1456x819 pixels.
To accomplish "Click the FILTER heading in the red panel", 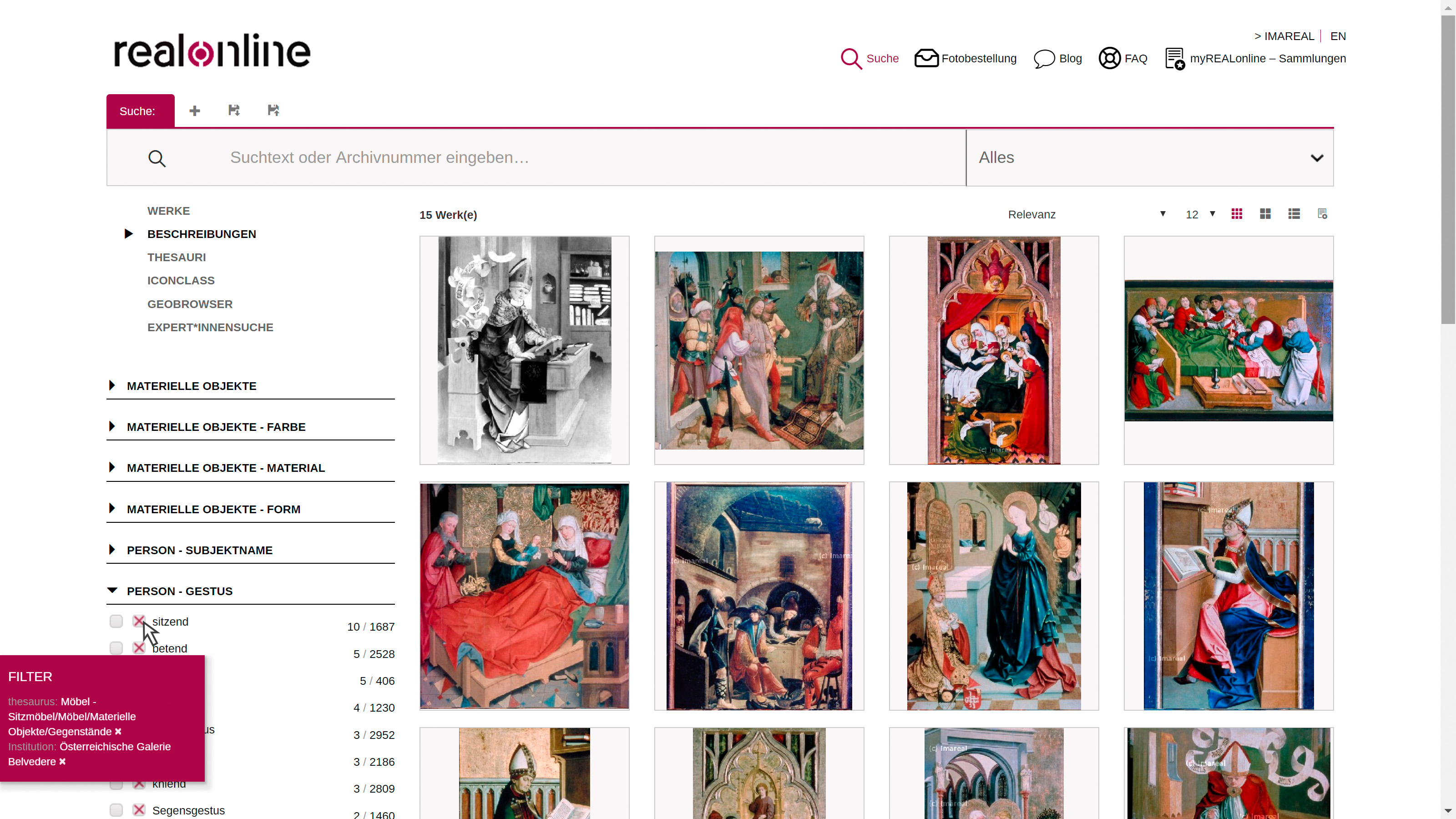I will (30, 677).
